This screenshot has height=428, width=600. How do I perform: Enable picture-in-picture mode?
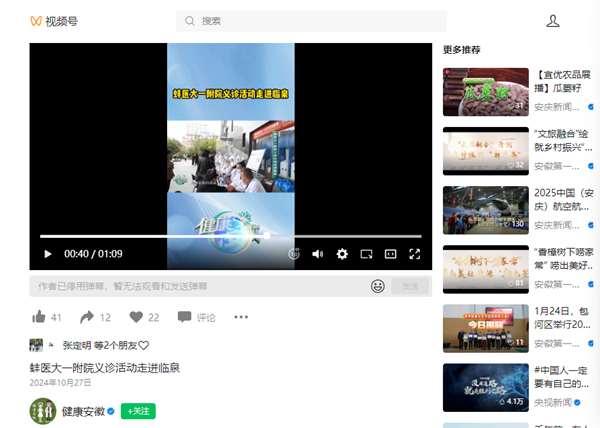click(366, 254)
